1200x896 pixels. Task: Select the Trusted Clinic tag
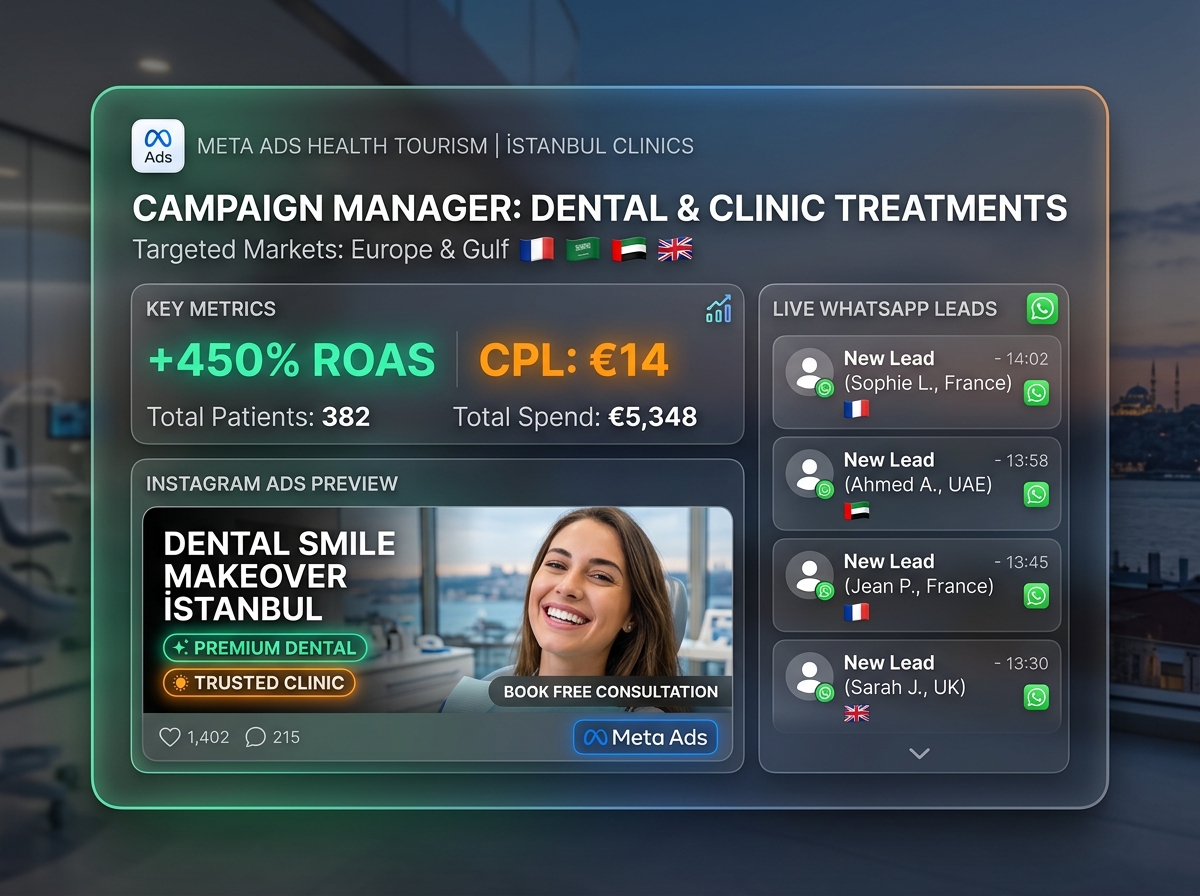(259, 683)
